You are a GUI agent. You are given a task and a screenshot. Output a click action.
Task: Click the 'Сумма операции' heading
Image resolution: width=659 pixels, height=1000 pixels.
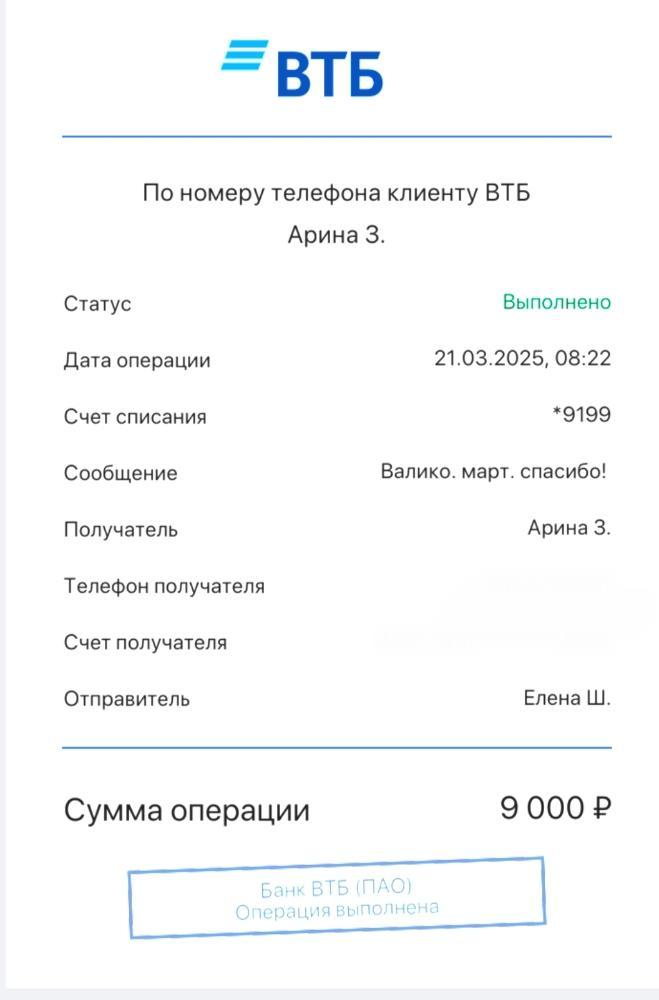point(187,811)
